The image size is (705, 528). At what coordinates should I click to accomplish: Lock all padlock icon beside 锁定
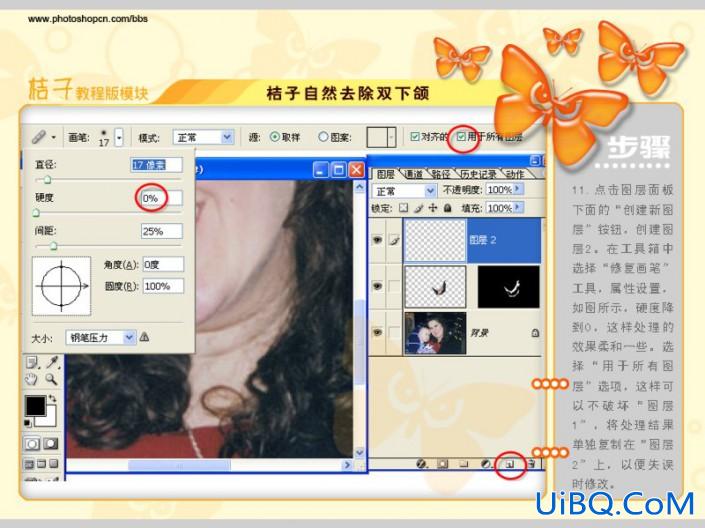pos(447,208)
